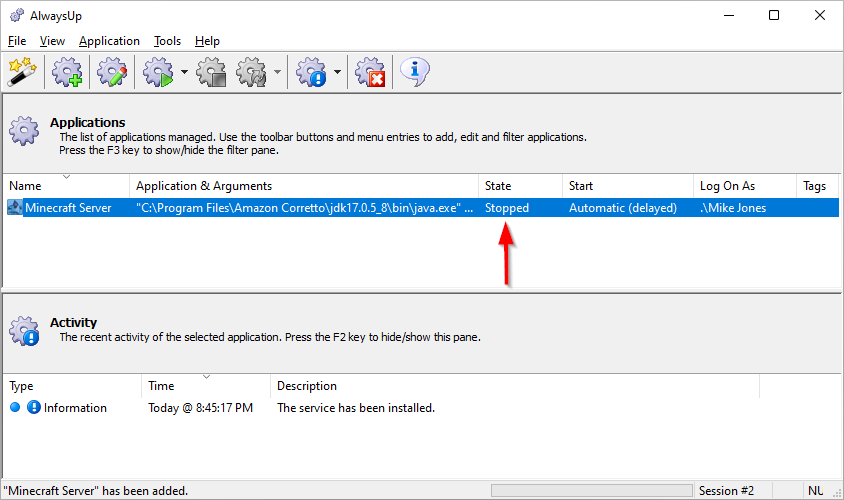Click the Information activity entry icon

coord(34,407)
